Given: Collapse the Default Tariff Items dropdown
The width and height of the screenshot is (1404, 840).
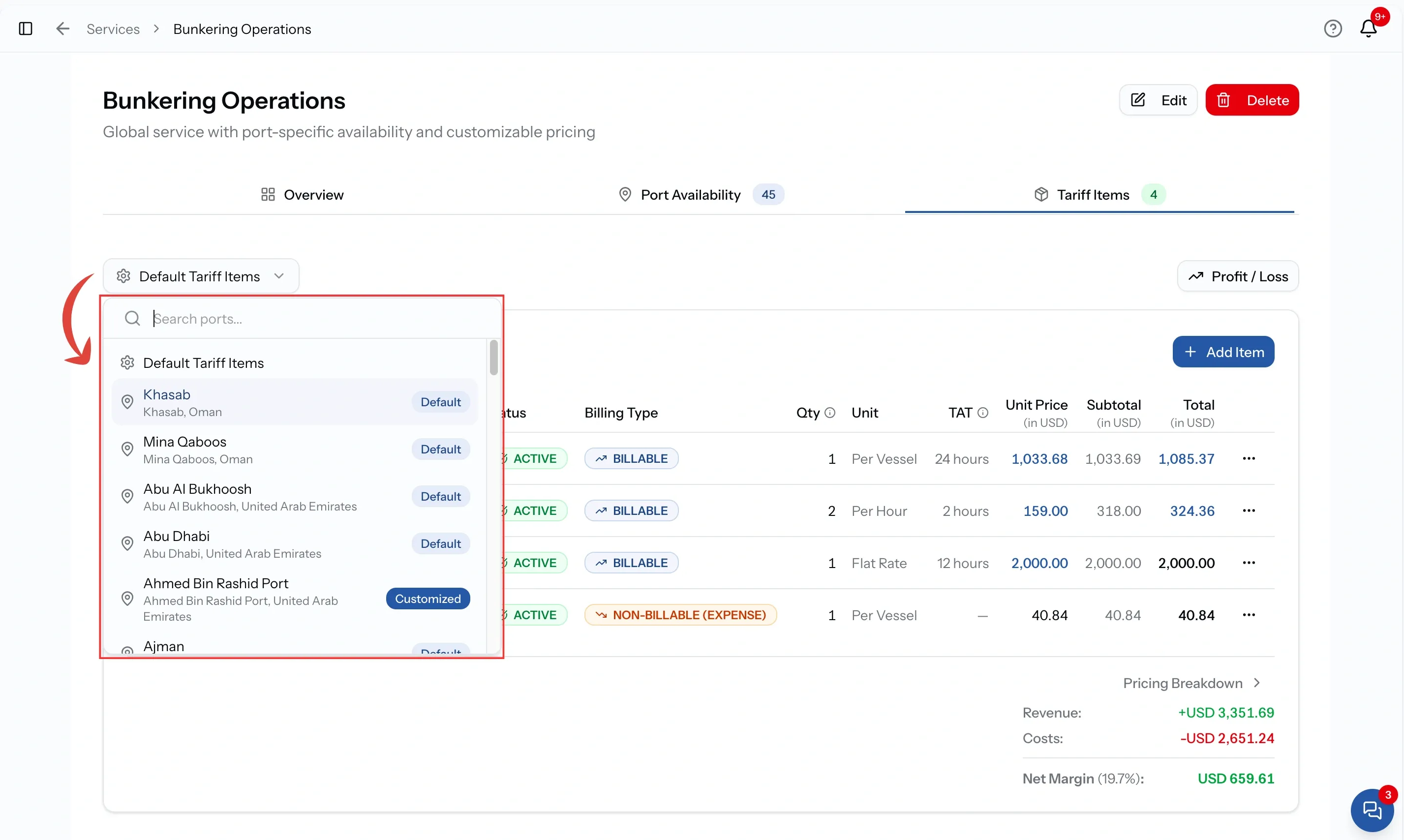Looking at the screenshot, I should click(201, 276).
